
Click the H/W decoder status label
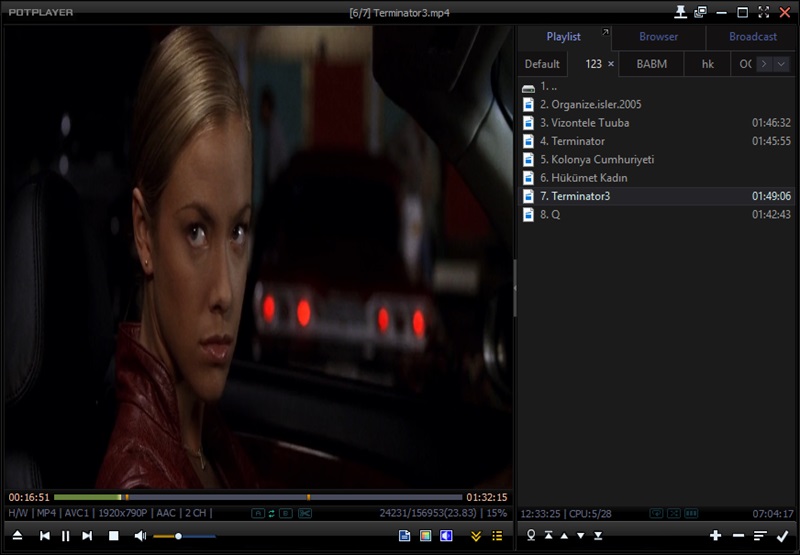[18, 513]
